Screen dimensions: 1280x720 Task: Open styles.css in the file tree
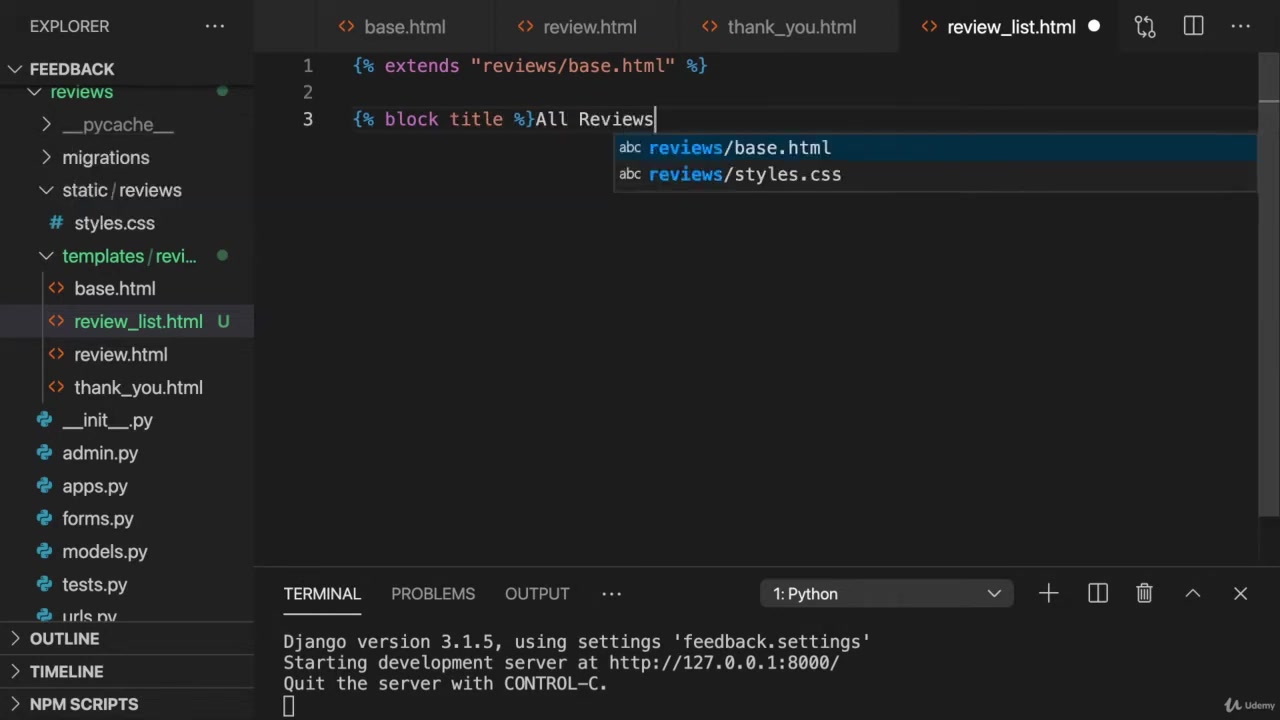tap(114, 223)
